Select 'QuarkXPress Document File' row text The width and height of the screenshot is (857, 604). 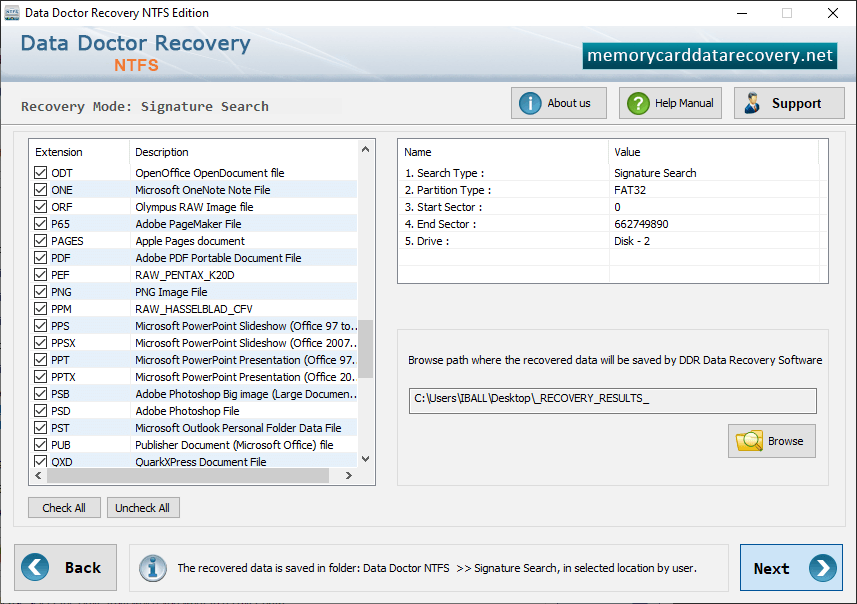click(201, 461)
